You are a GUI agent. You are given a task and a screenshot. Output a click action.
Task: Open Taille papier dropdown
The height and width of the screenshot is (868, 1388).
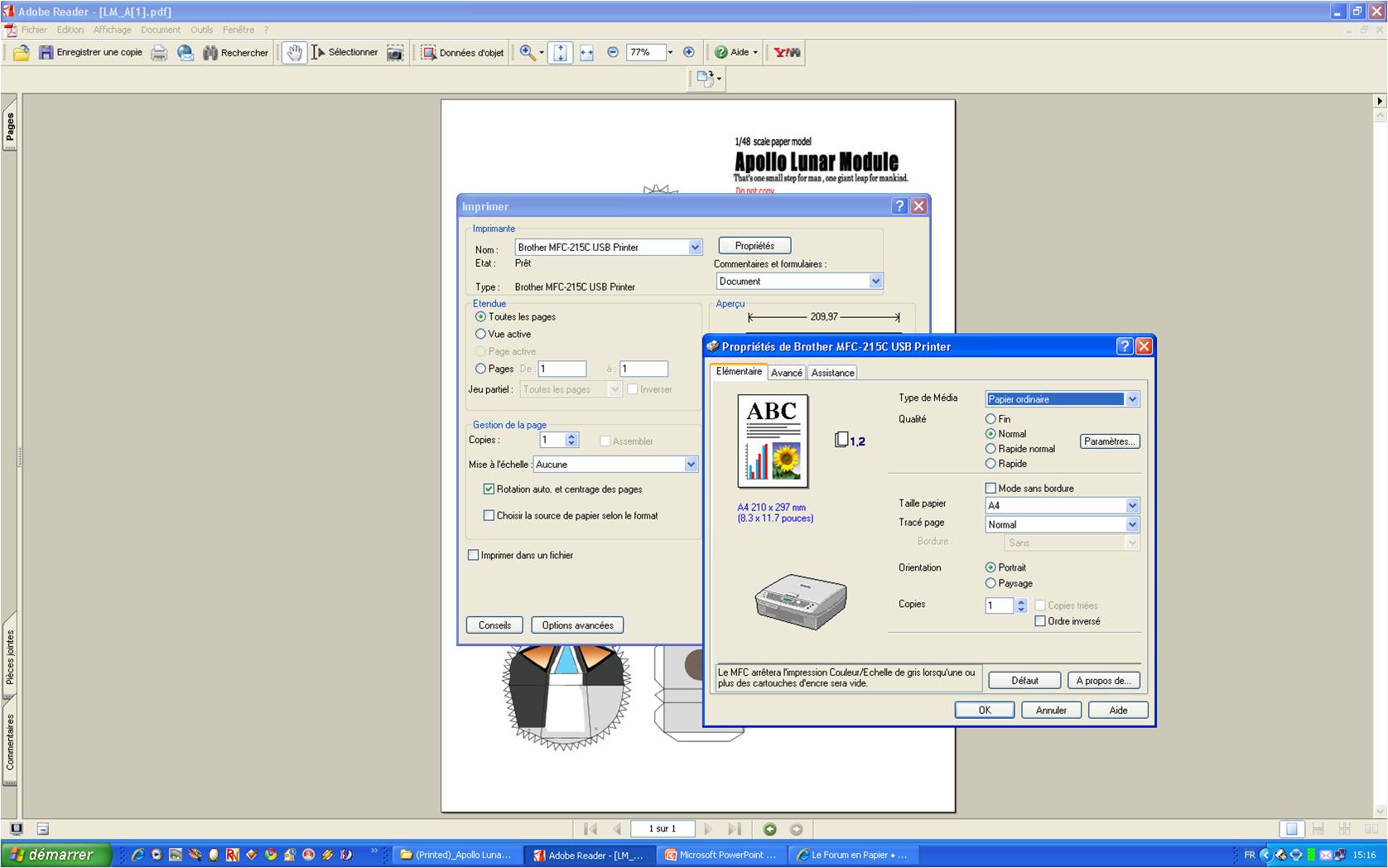(x=1132, y=505)
